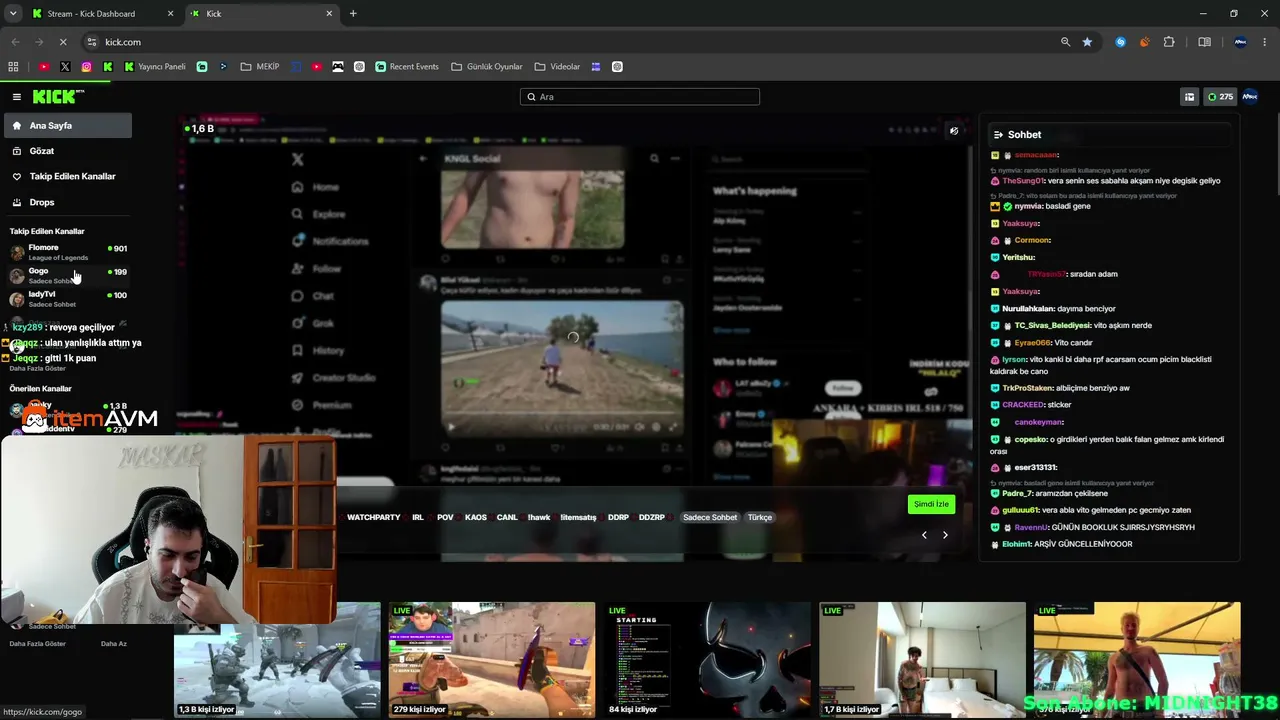
Task: Click the 275 points balance indicator
Action: coord(1219,97)
